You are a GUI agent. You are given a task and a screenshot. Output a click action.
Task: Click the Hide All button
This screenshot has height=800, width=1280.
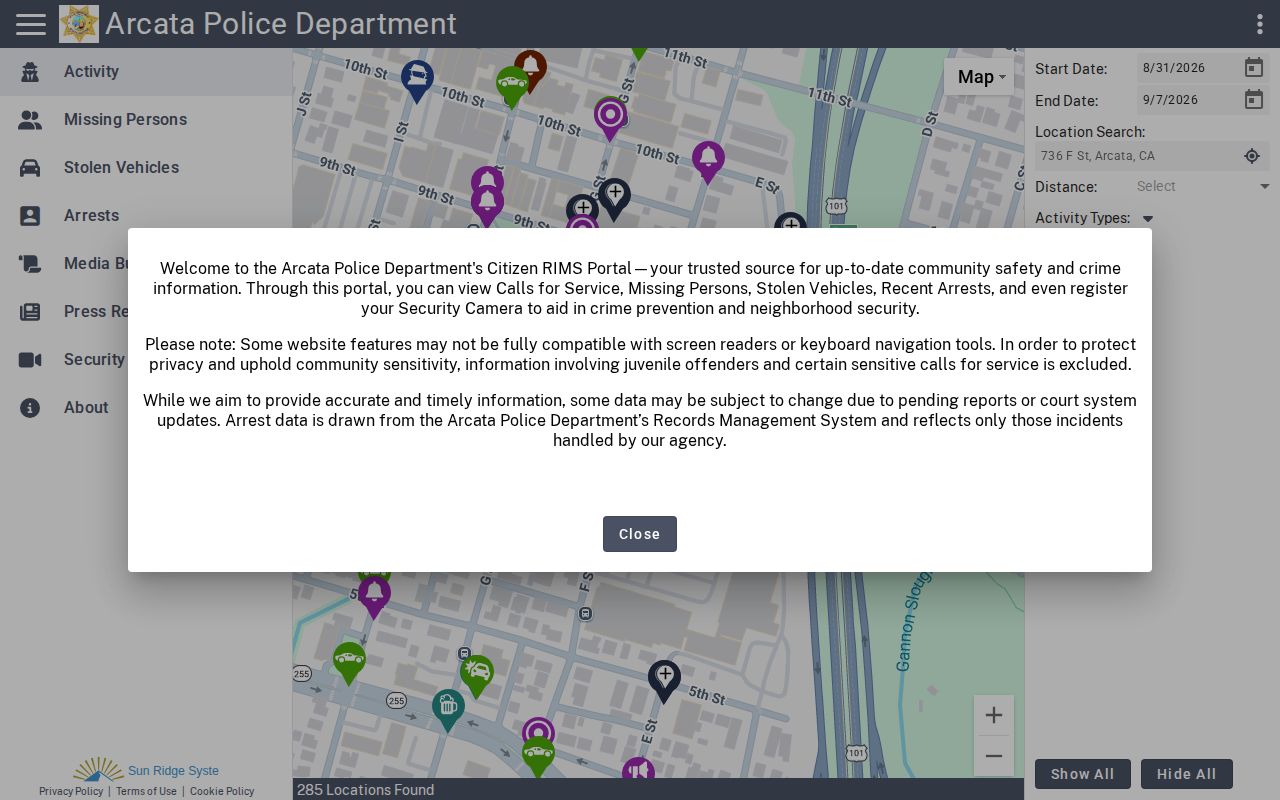point(1187,774)
